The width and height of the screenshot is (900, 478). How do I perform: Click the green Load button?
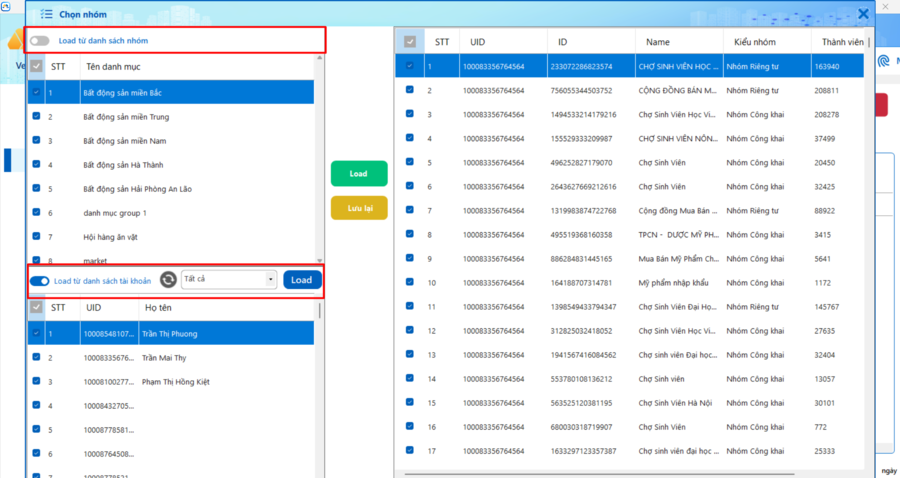point(359,173)
